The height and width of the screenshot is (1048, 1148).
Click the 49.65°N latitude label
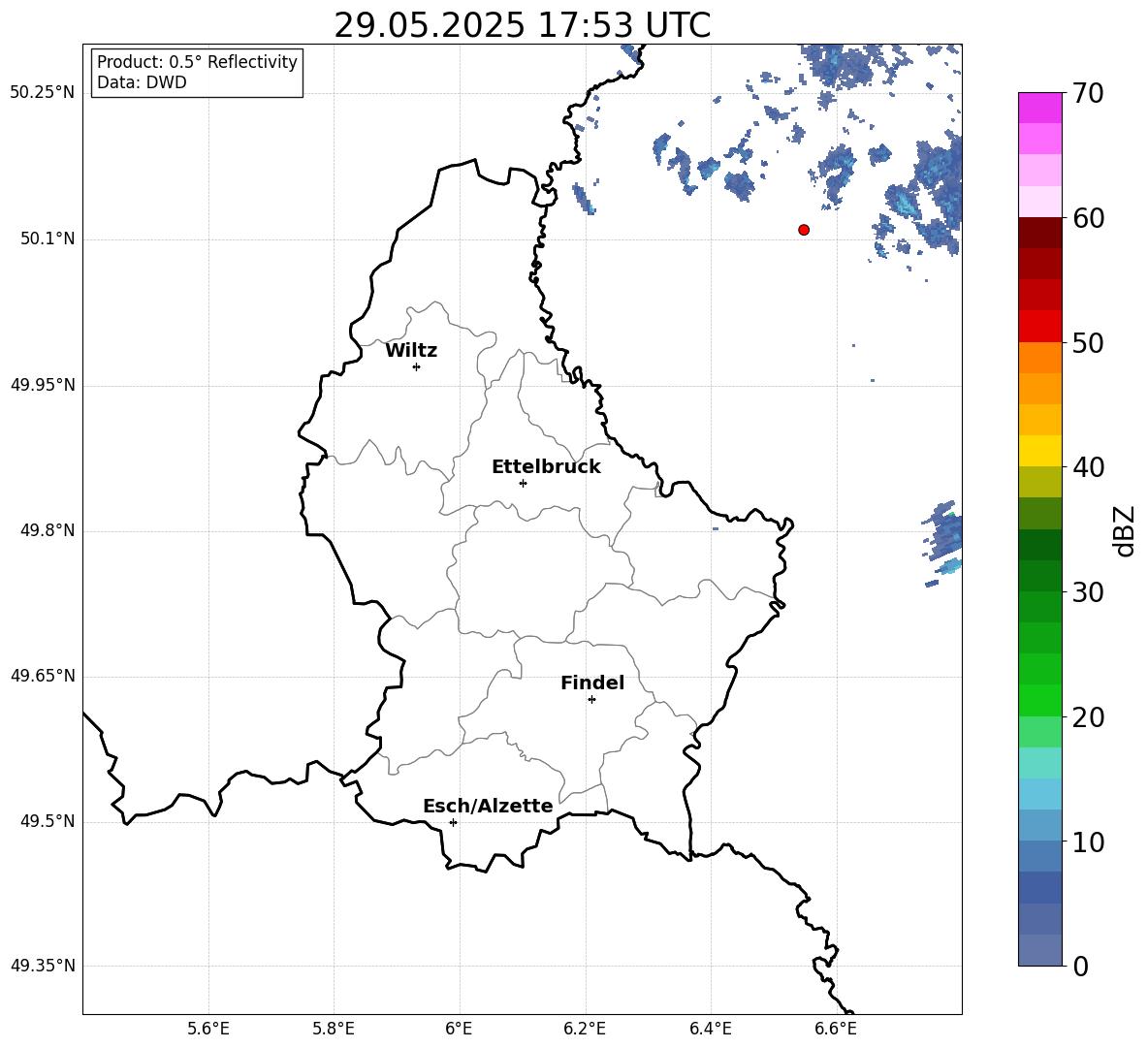tap(43, 676)
